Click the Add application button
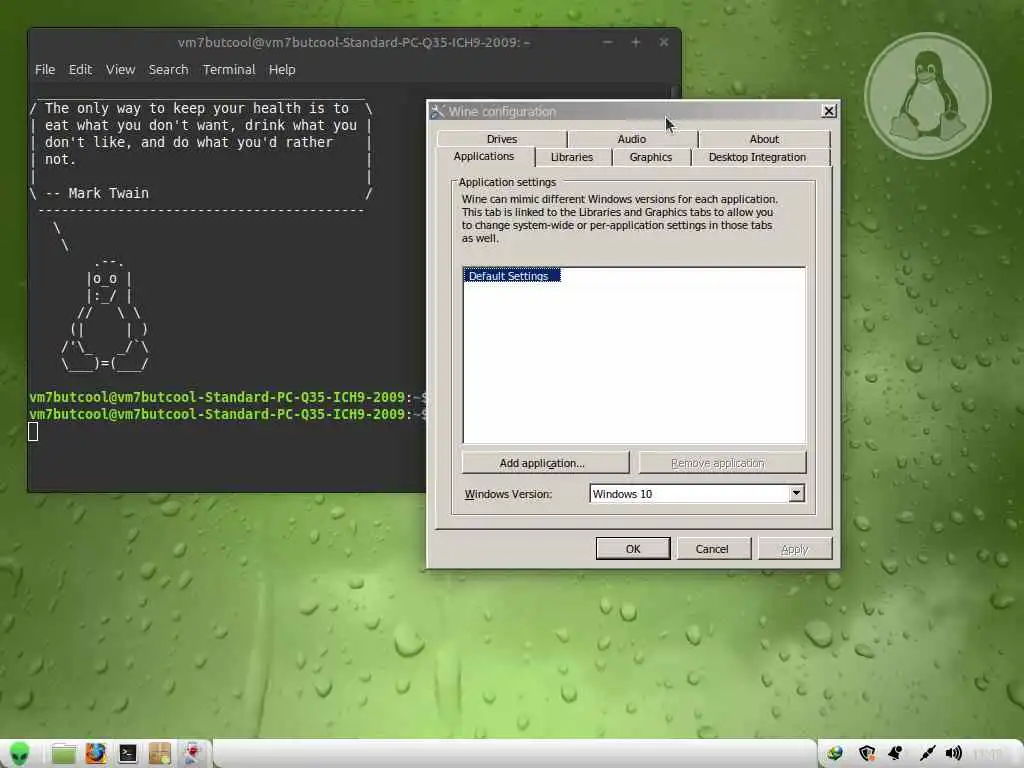 [545, 463]
